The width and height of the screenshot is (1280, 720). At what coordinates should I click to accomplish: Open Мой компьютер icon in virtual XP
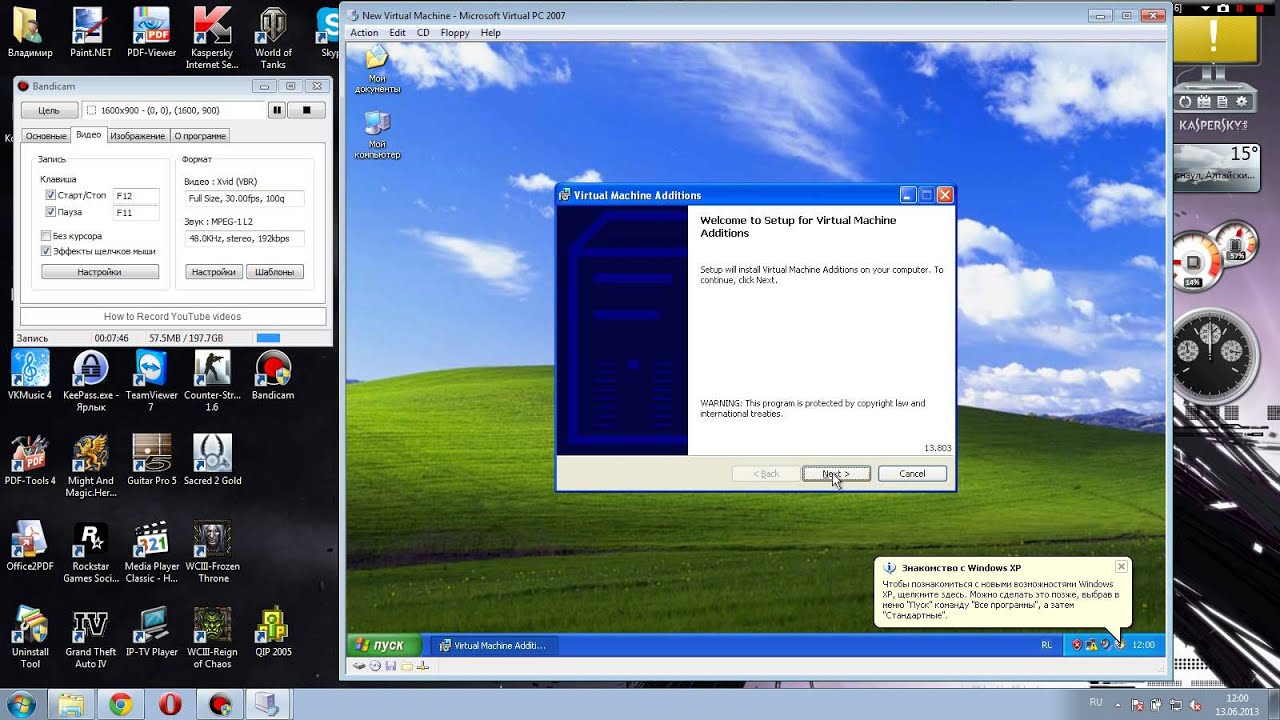click(x=377, y=135)
